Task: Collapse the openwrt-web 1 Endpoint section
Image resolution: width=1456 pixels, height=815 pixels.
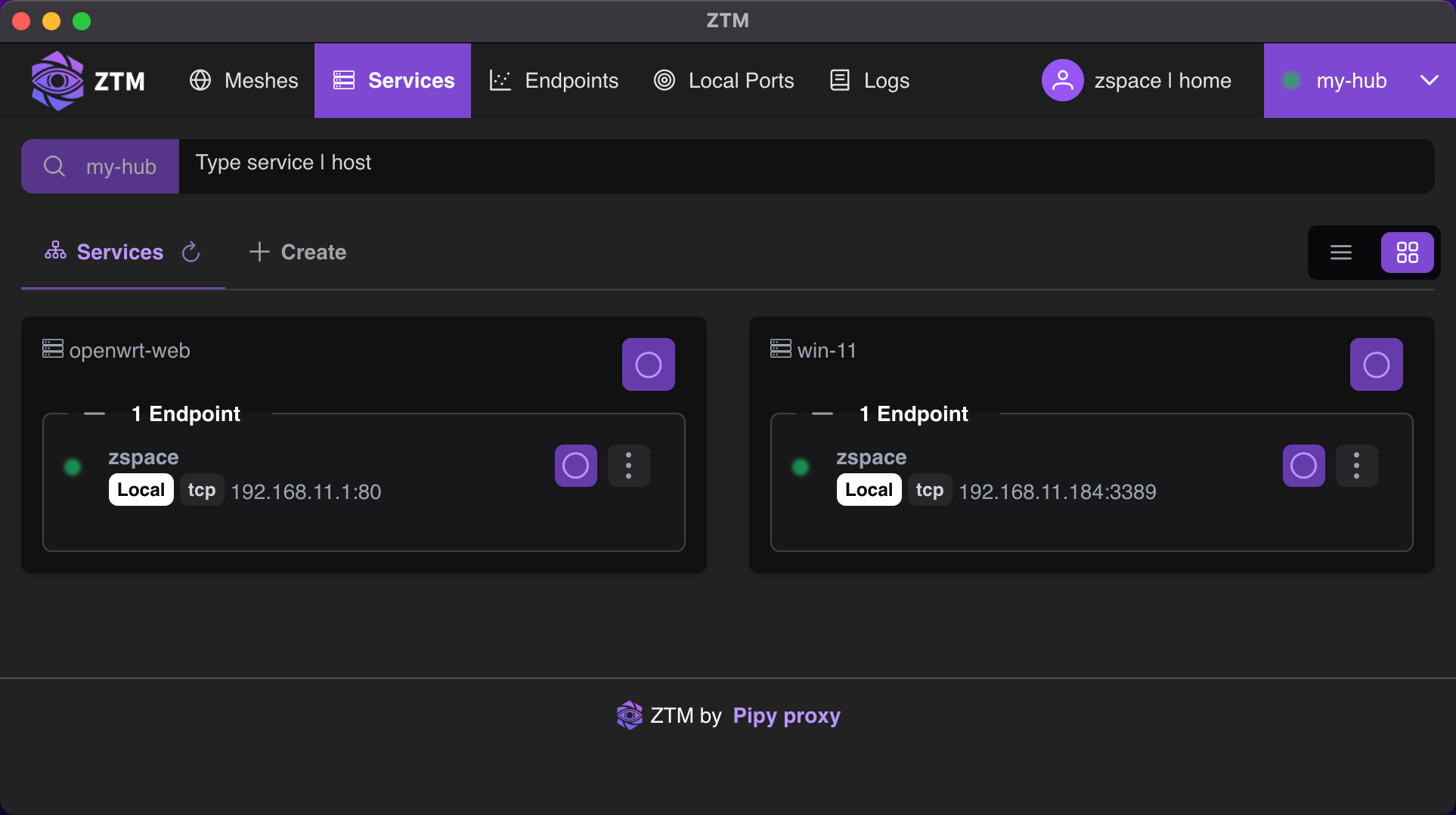Action: point(94,414)
